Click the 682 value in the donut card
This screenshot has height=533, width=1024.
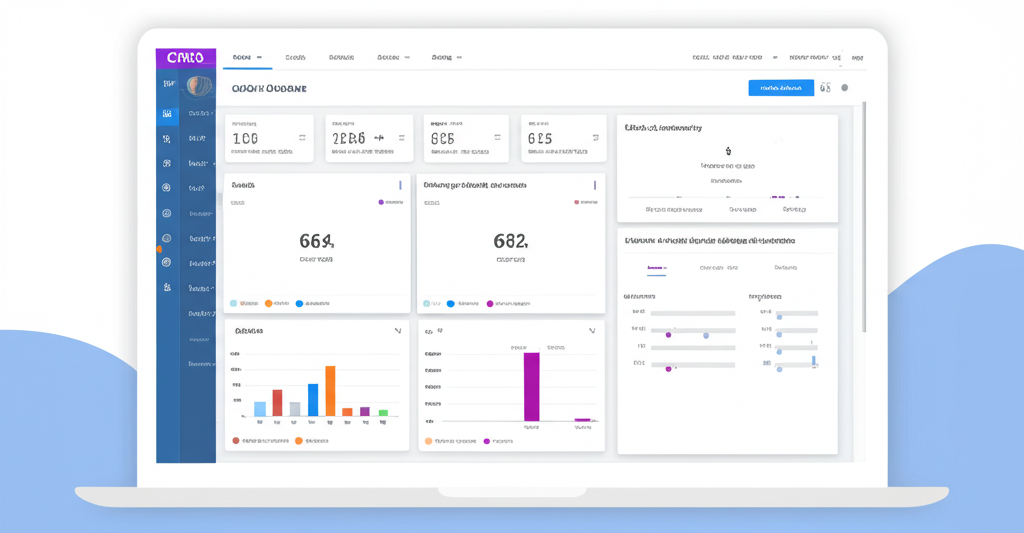coord(511,242)
